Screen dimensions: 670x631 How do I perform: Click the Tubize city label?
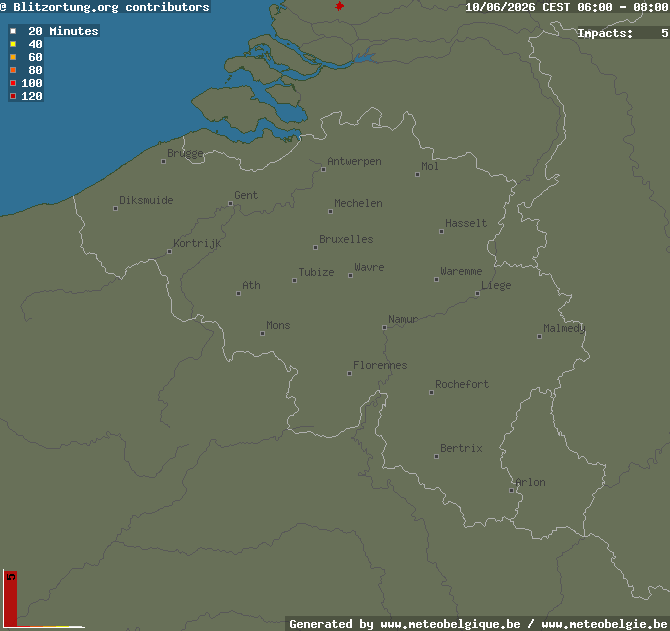point(316,272)
